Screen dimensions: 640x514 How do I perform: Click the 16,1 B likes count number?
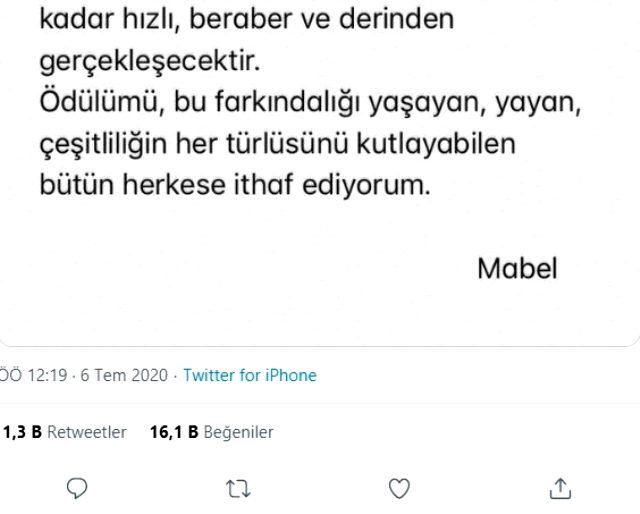[x=172, y=432]
